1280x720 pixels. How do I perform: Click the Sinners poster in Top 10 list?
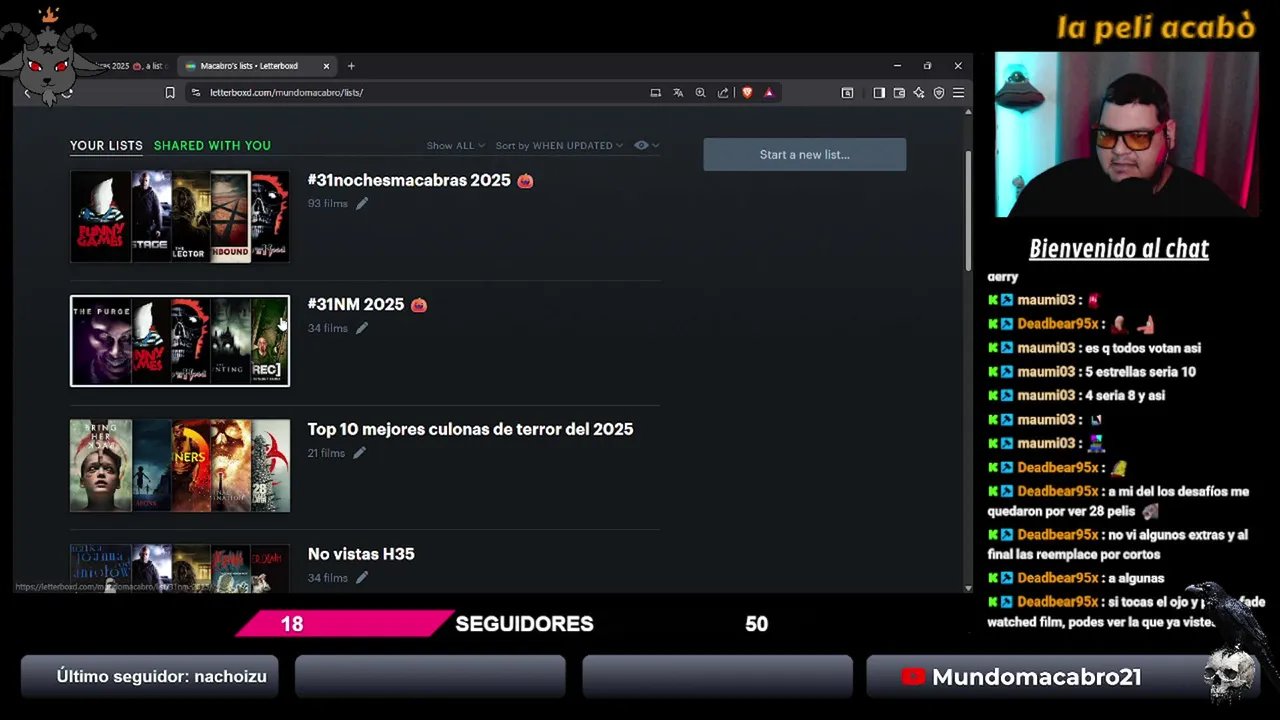190,466
